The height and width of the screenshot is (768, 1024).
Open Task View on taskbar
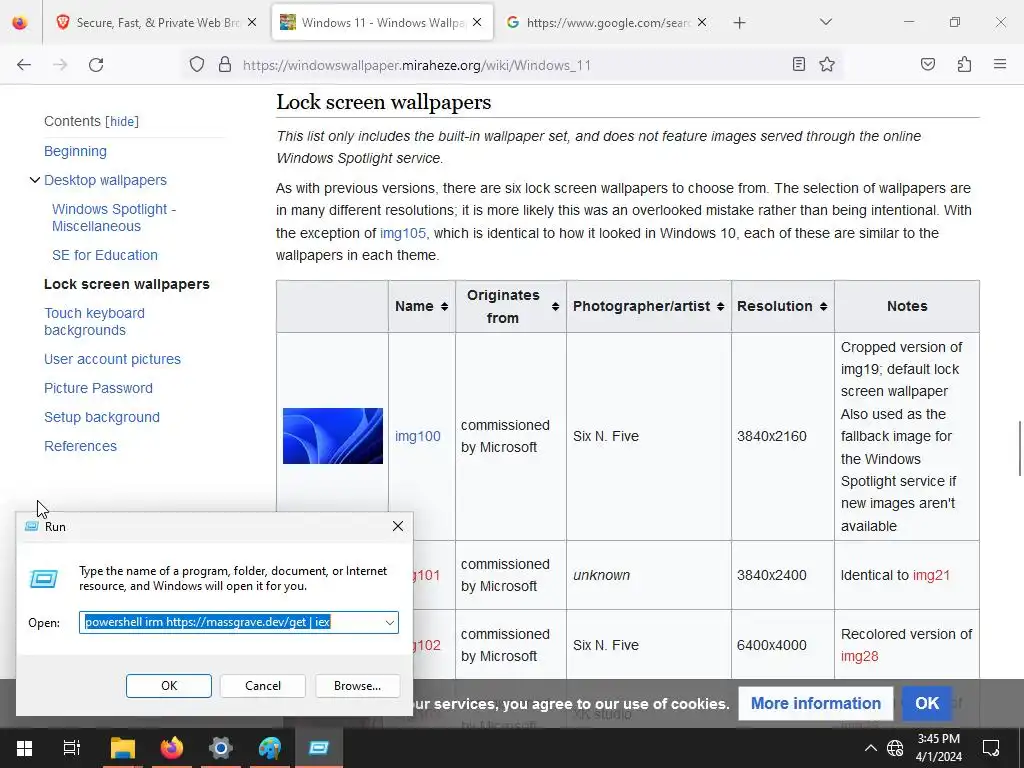click(72, 748)
